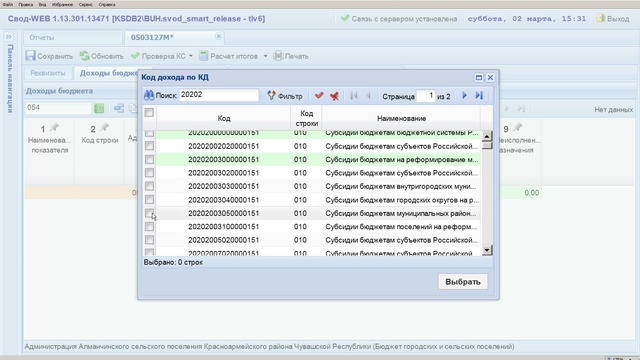Viewport: 640px width, 360px height.
Task: Open the Справка menu
Action: click(107, 4)
